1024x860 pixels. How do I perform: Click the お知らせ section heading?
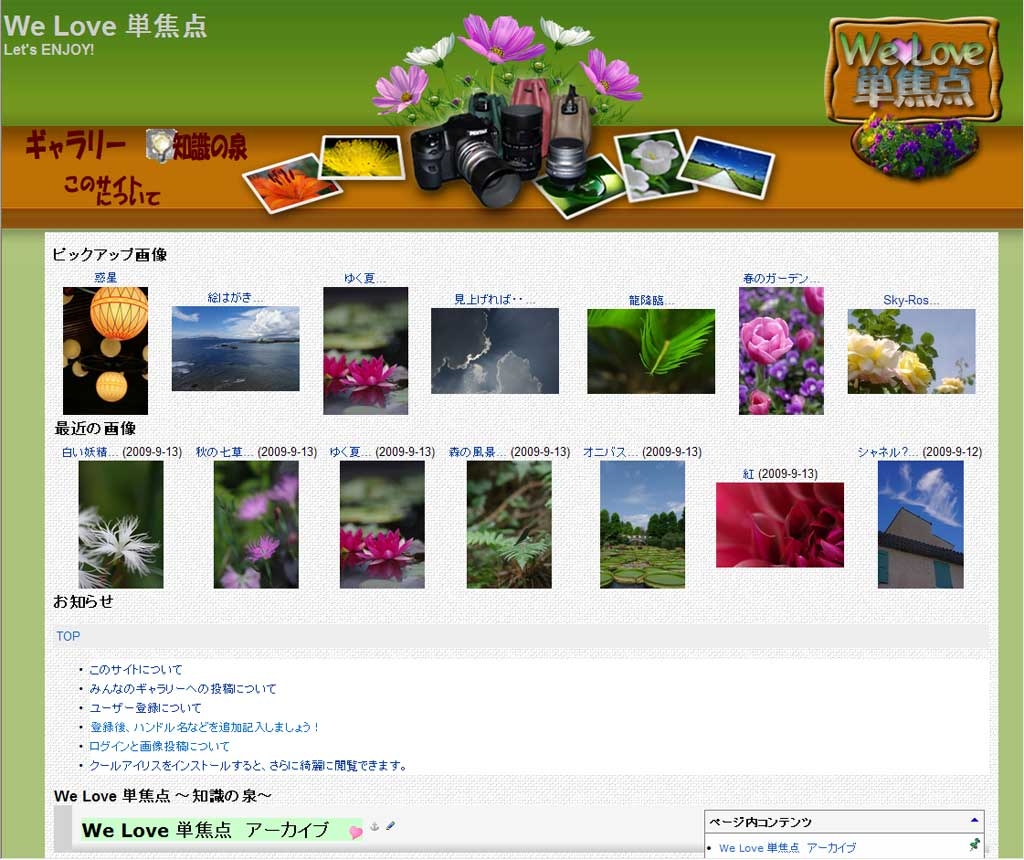pos(83,601)
